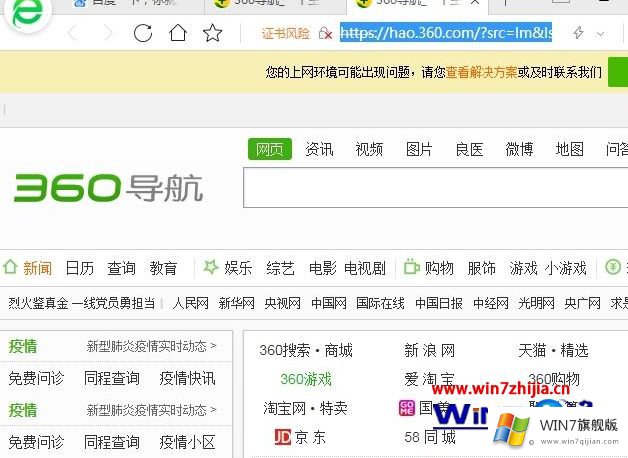Select the 图片 search tab
The width and height of the screenshot is (628, 458).
click(x=419, y=149)
